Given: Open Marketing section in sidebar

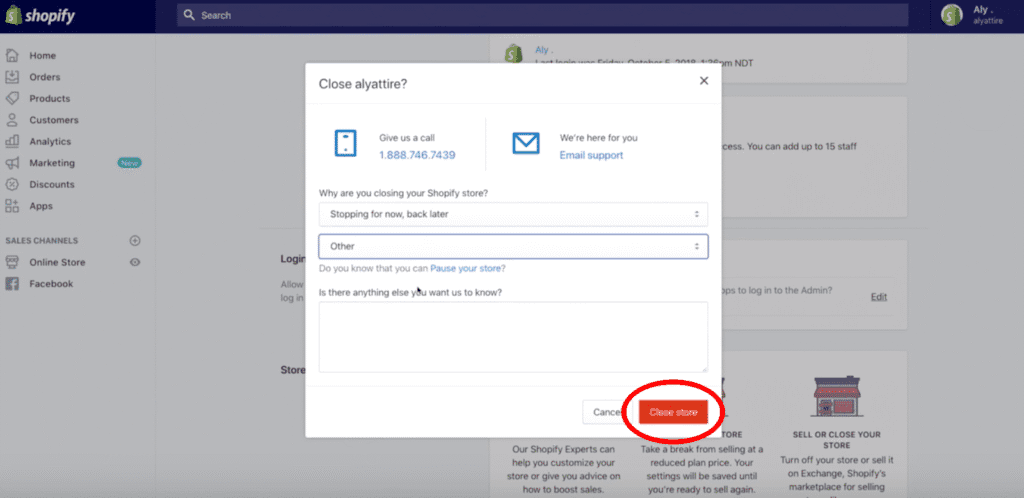Looking at the screenshot, I should pos(52,163).
